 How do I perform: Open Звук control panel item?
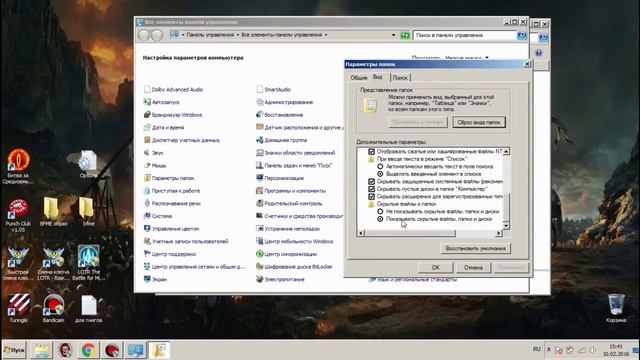(x=153, y=153)
